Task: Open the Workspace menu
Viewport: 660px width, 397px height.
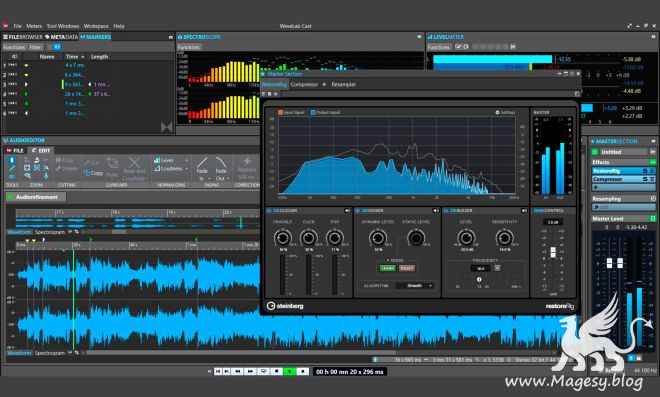Action: click(96, 26)
